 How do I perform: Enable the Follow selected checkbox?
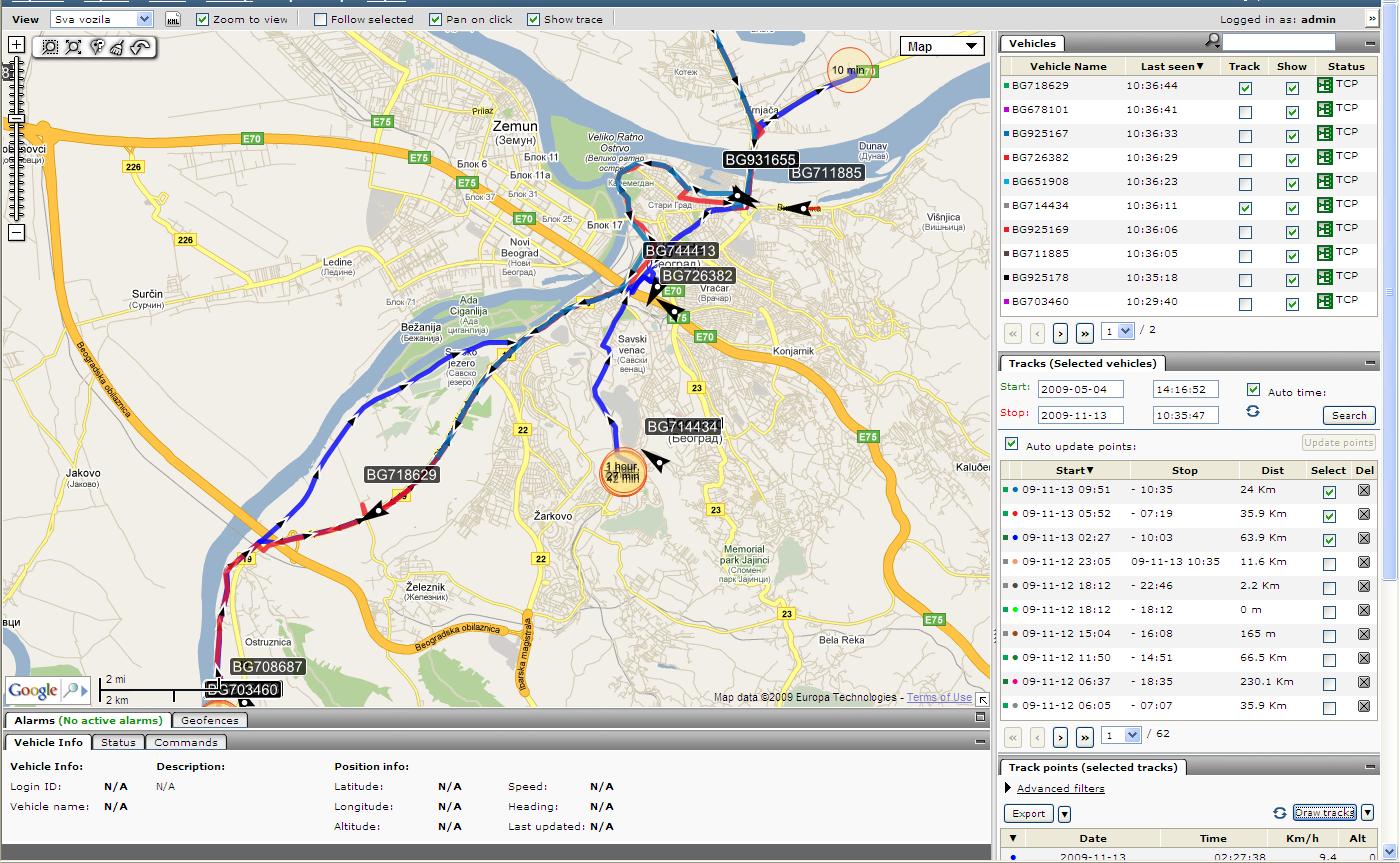point(321,19)
